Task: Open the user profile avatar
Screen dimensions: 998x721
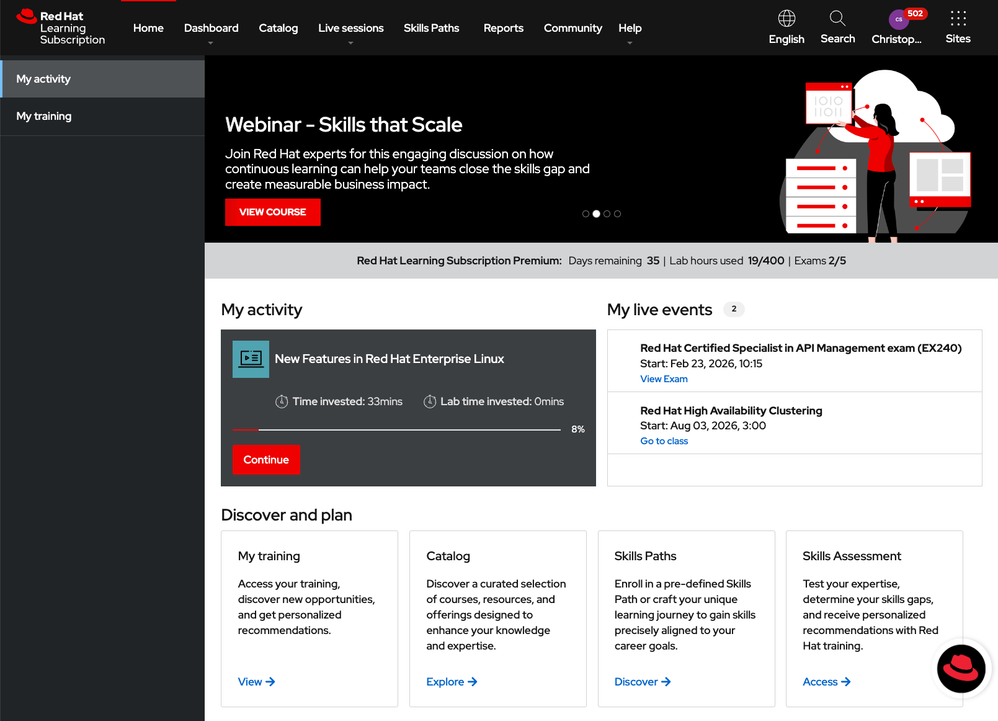Action: (898, 20)
